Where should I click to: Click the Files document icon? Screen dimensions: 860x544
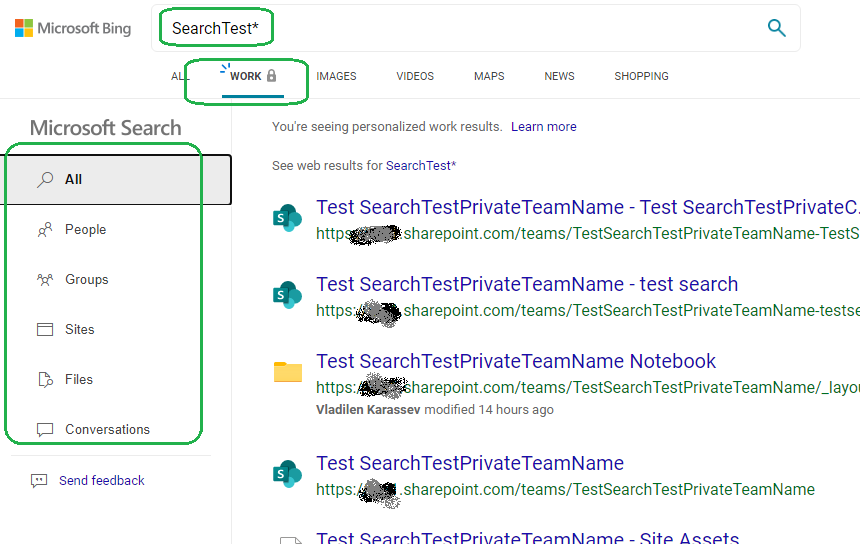pos(45,379)
